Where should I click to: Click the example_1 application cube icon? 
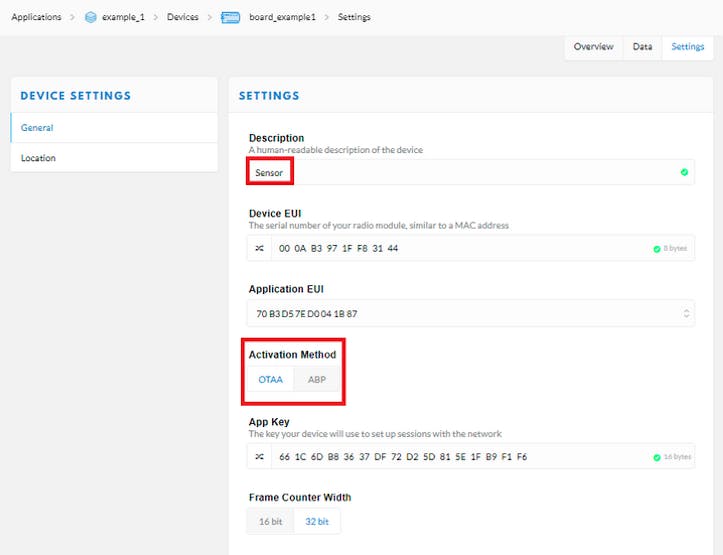click(91, 17)
